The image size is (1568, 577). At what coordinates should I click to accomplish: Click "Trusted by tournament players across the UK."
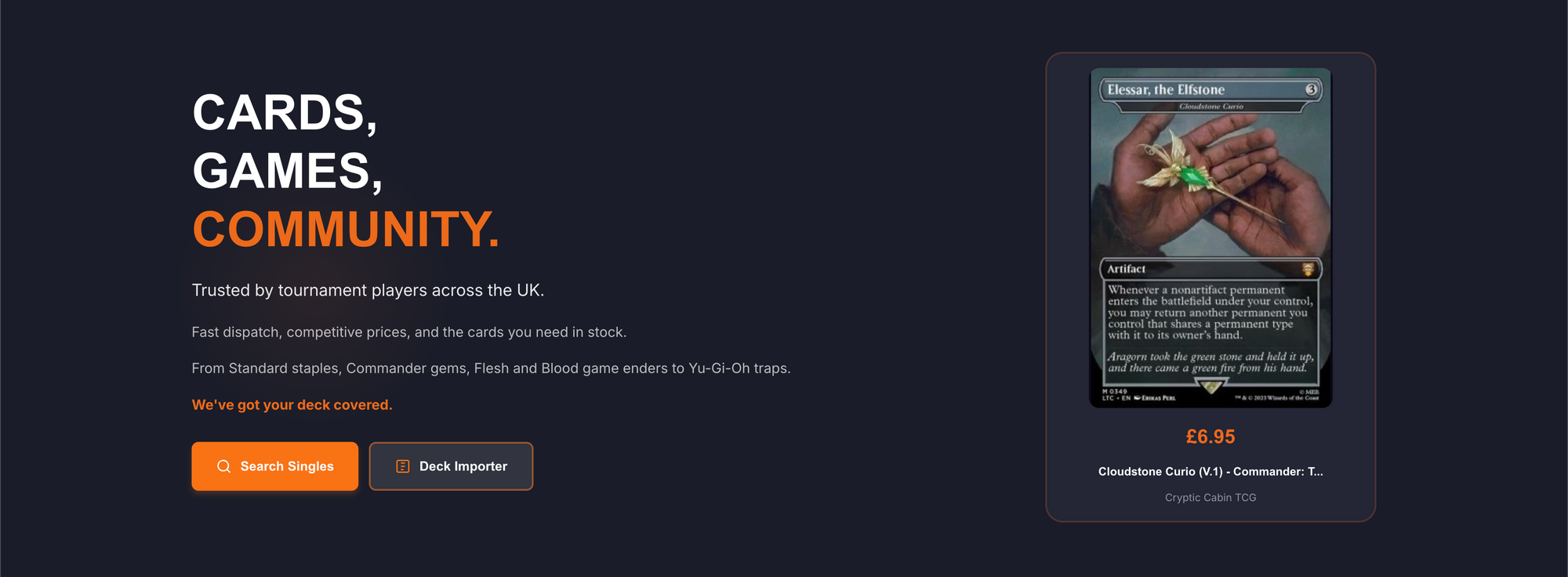pos(368,290)
